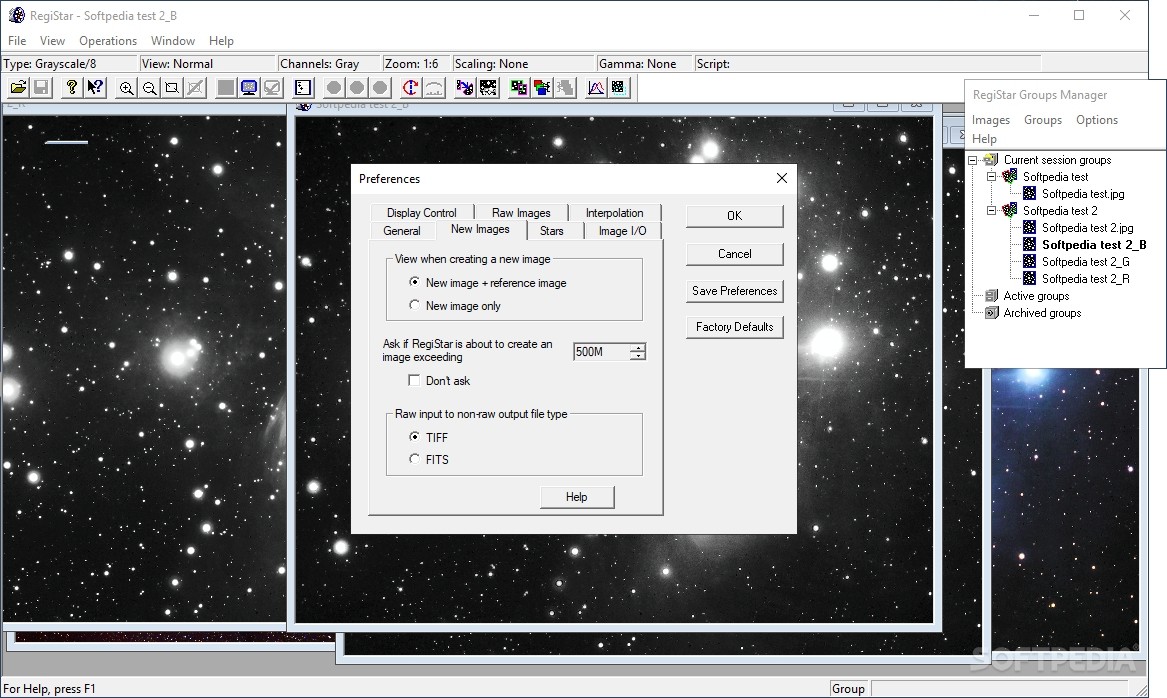Click the Zoom In magnifier icon
The width and height of the screenshot is (1167, 698).
(127, 88)
